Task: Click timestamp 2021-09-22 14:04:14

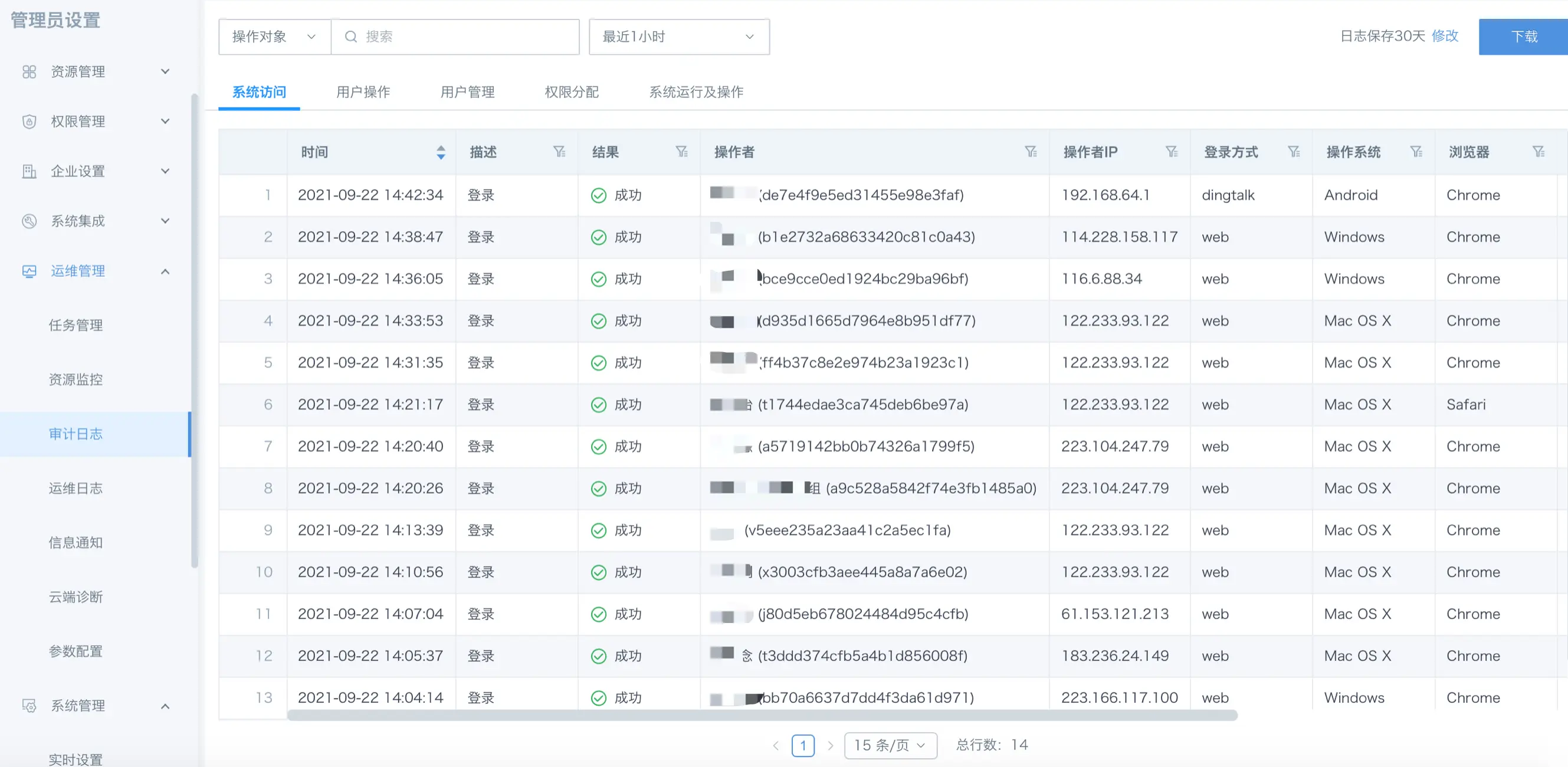Action: click(370, 697)
